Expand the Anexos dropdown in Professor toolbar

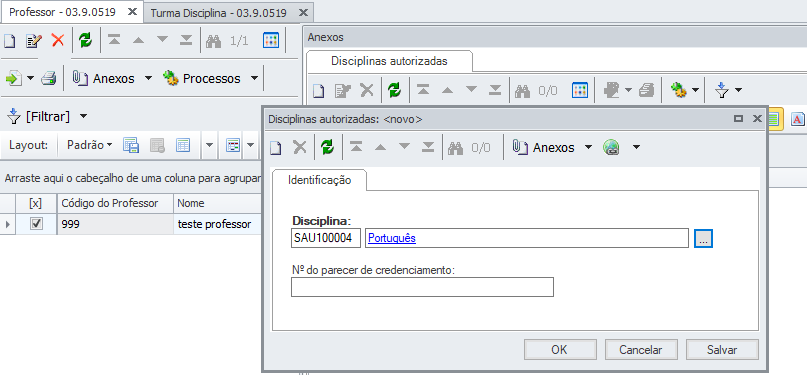coord(148,79)
